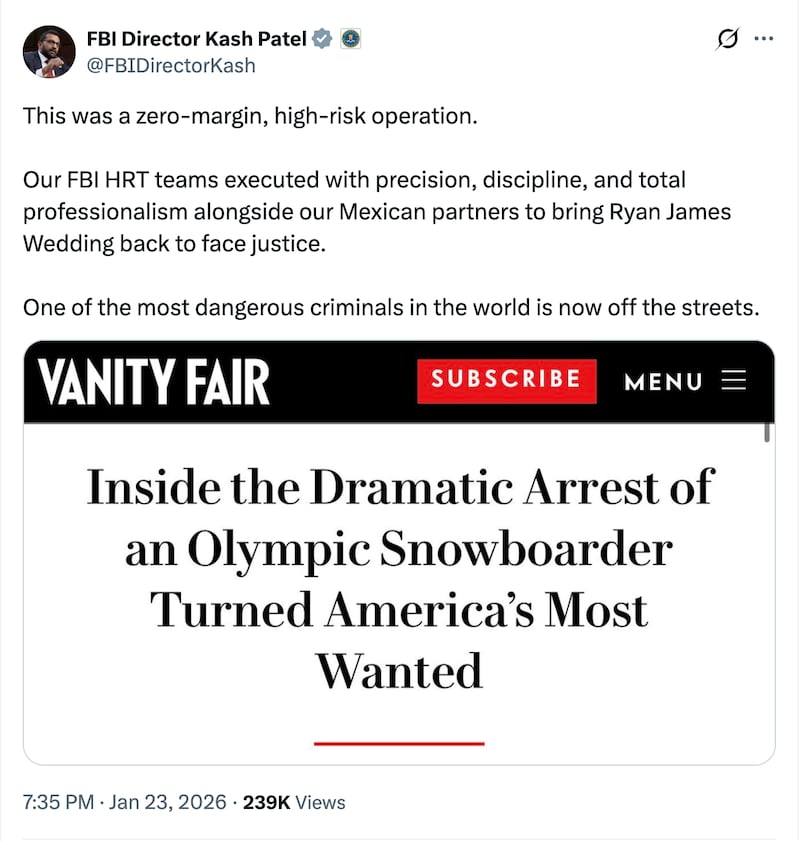Click the gray verified checkmark badge
Image resolution: width=800 pixels, height=841 pixels.
[x=321, y=39]
